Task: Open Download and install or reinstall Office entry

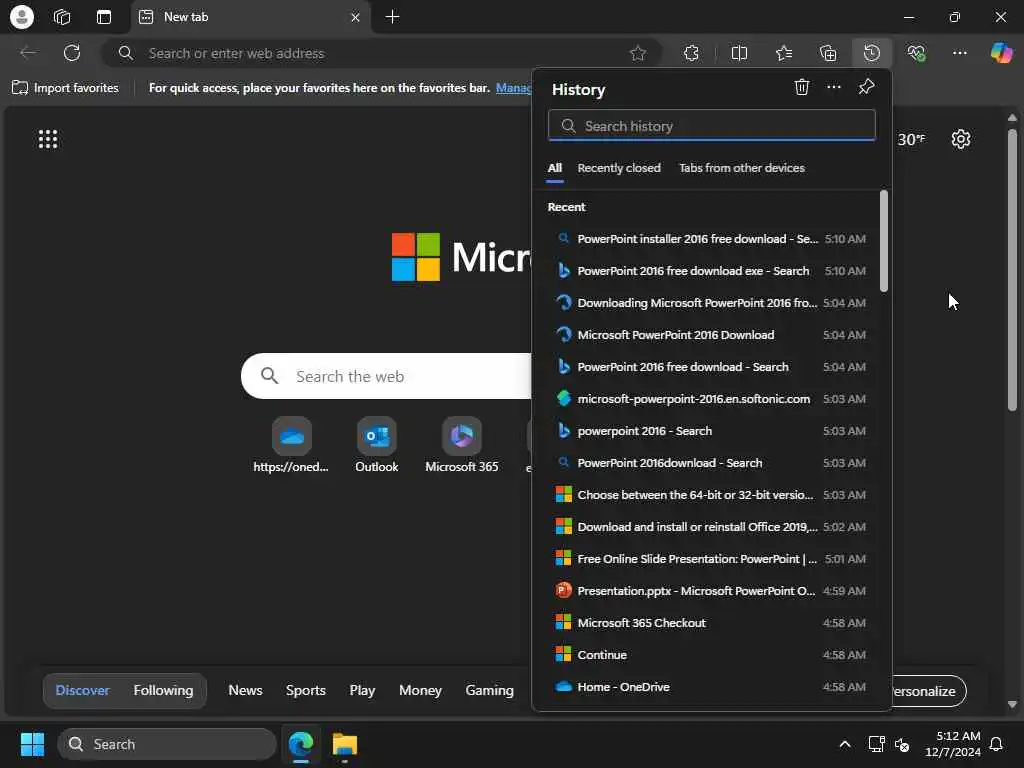Action: (x=711, y=527)
